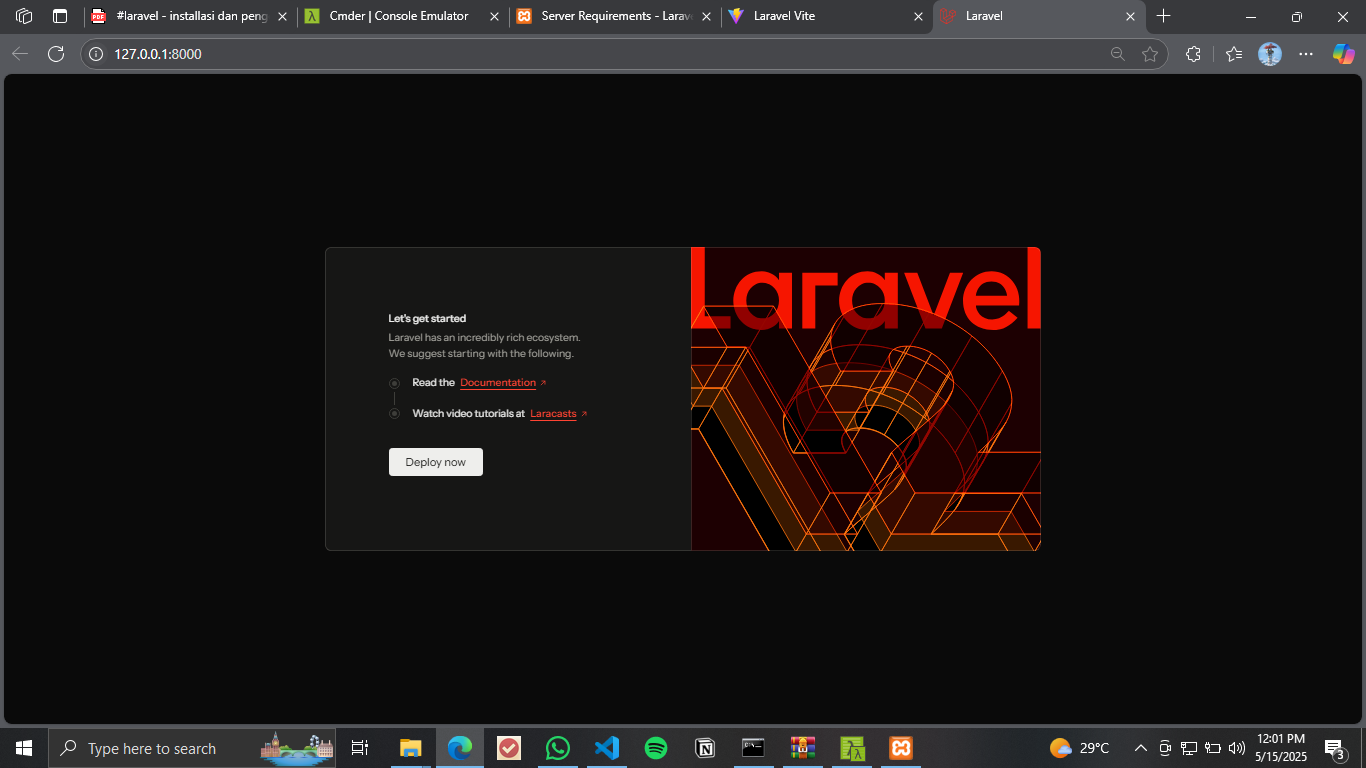This screenshot has height=768, width=1366.
Task: Open Spotify from the taskbar
Action: (x=656, y=748)
